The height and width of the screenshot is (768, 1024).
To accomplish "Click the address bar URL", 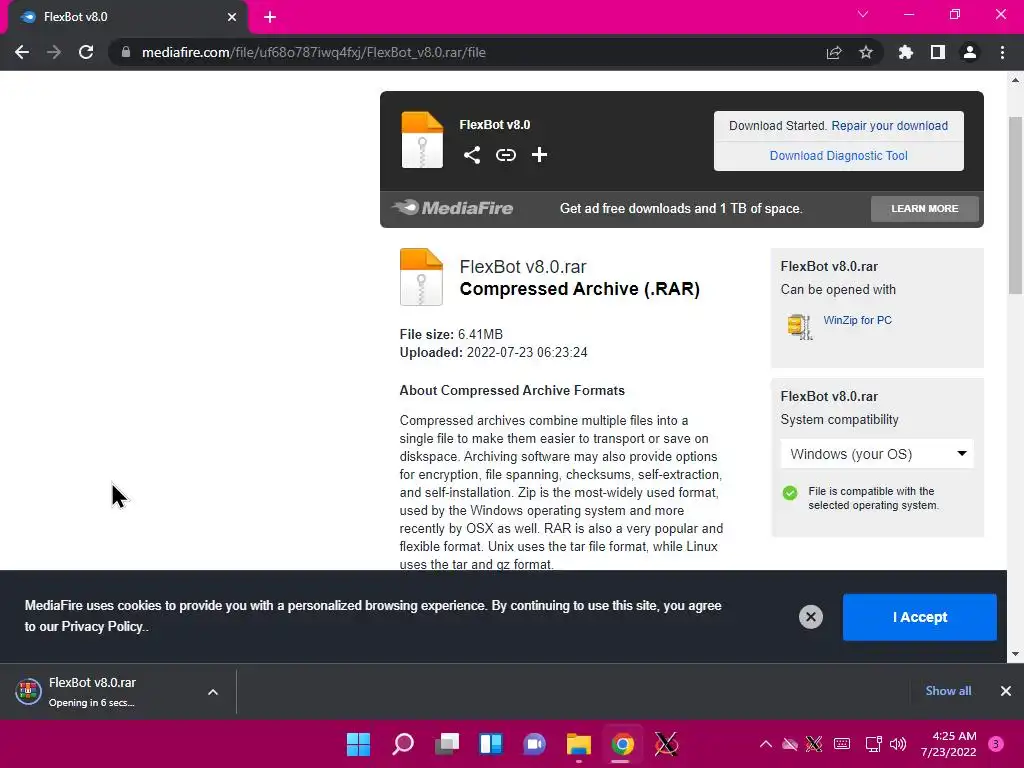I will click(x=313, y=52).
